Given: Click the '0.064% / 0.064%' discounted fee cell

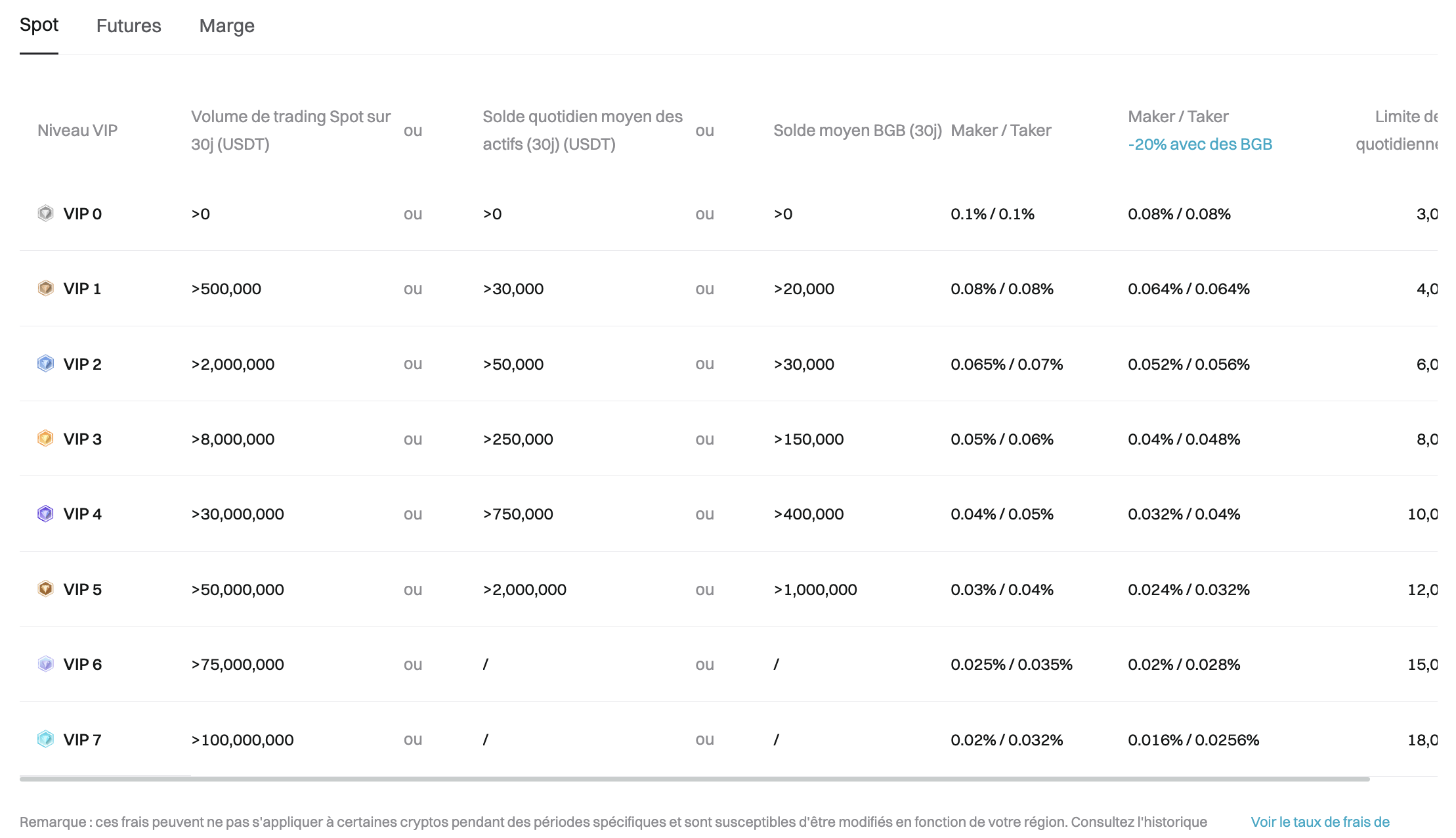Looking at the screenshot, I should (1189, 288).
